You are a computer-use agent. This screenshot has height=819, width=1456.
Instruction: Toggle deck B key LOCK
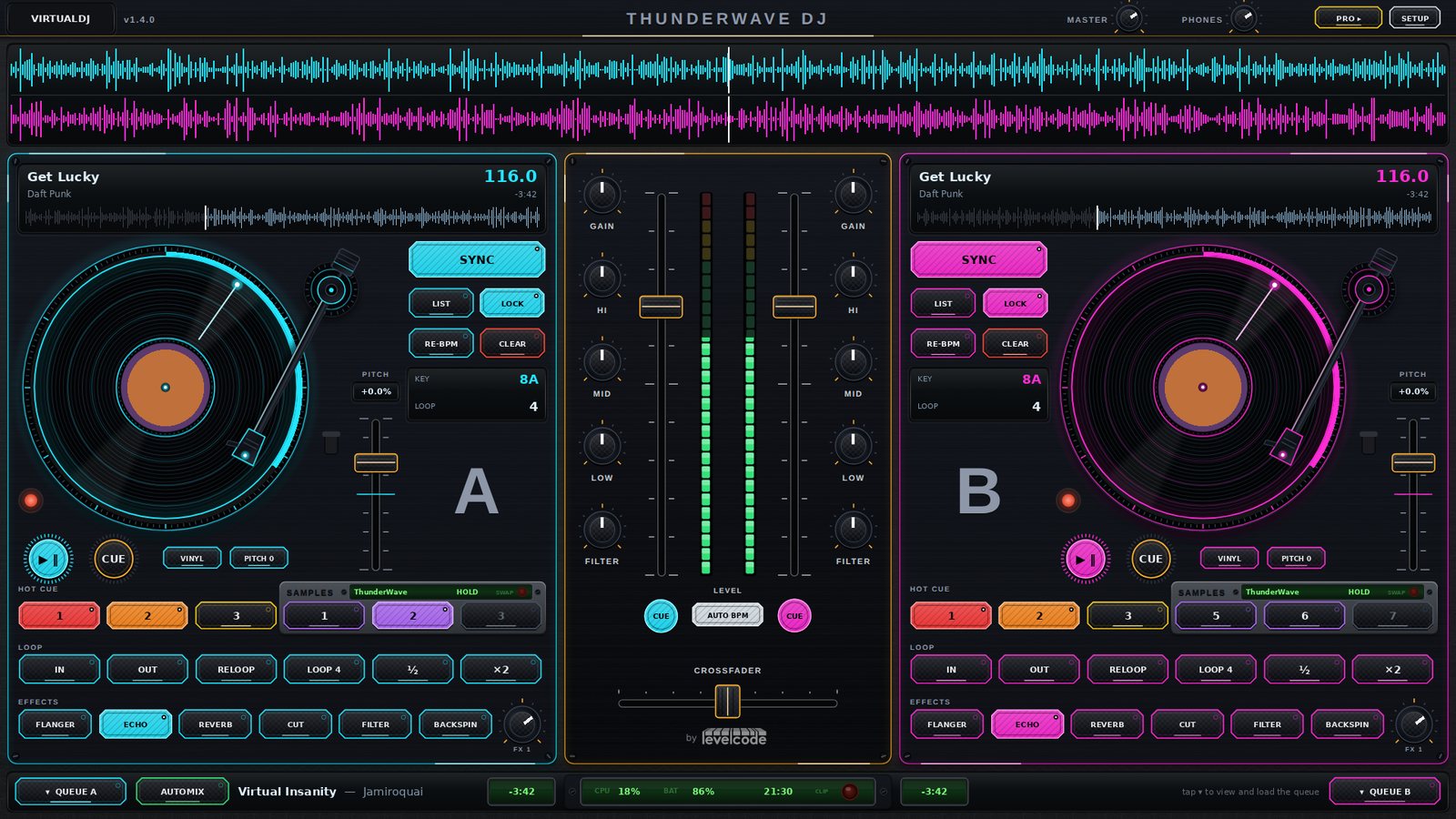point(1016,303)
